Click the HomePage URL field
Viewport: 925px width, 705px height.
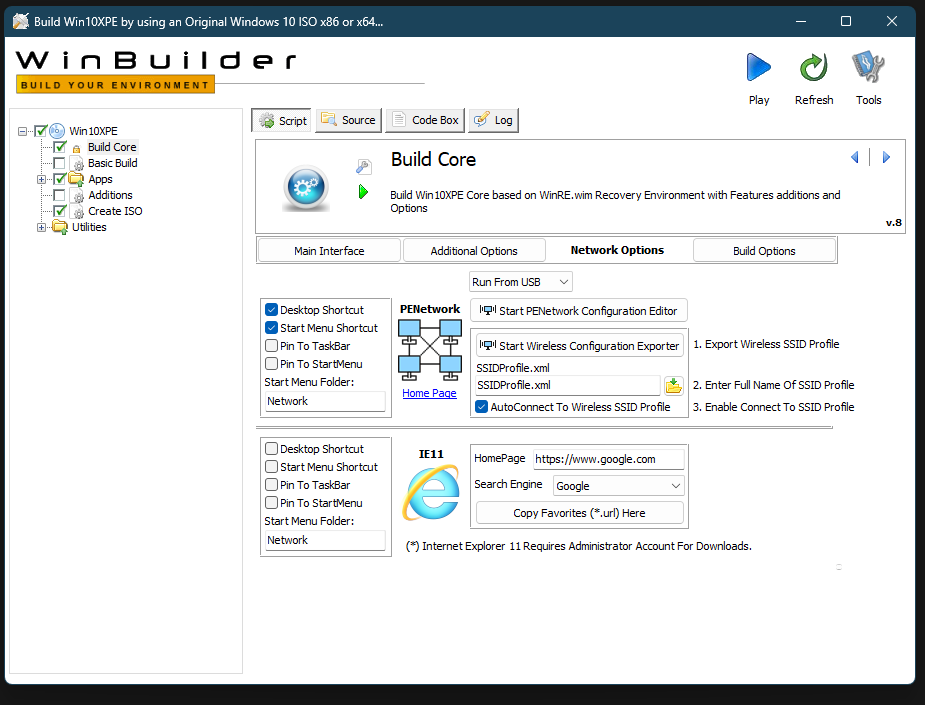click(609, 459)
